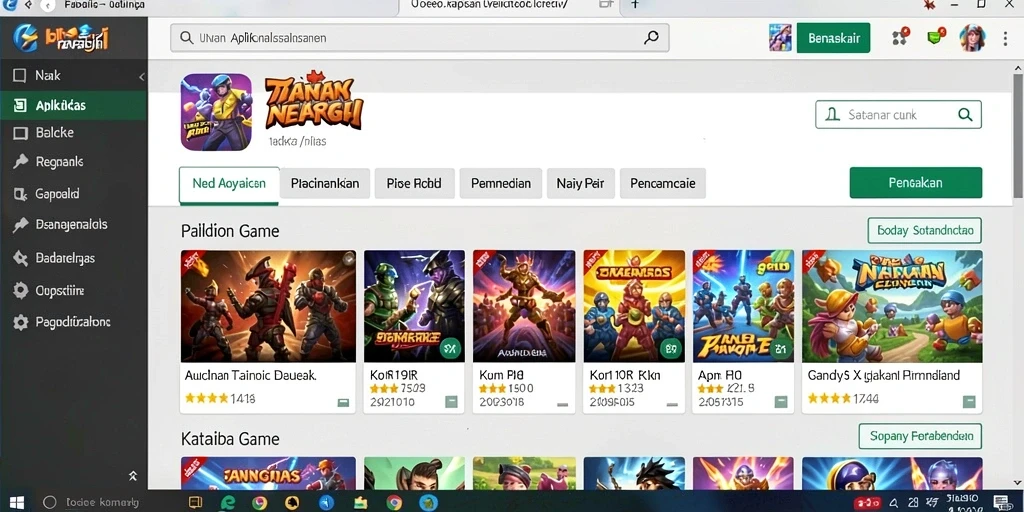Click the gear icon next to Oopstiire
The image size is (1024, 512).
click(21, 291)
